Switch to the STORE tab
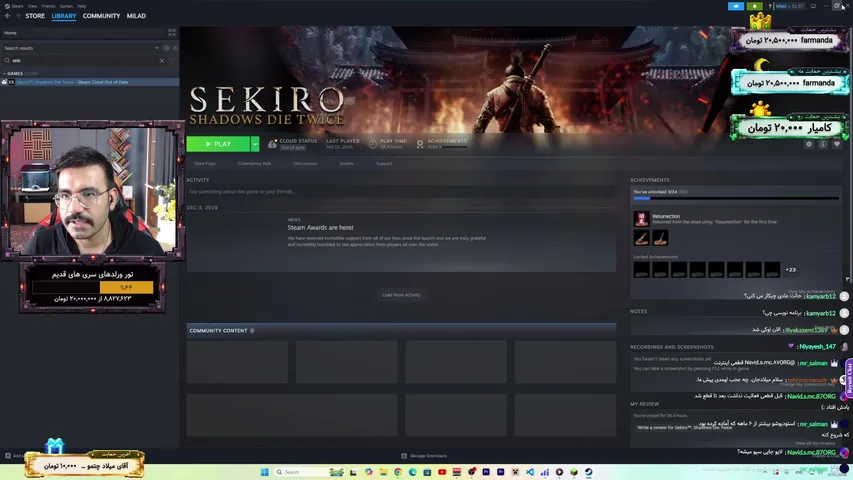Screen dimensions: 853x480 point(35,16)
